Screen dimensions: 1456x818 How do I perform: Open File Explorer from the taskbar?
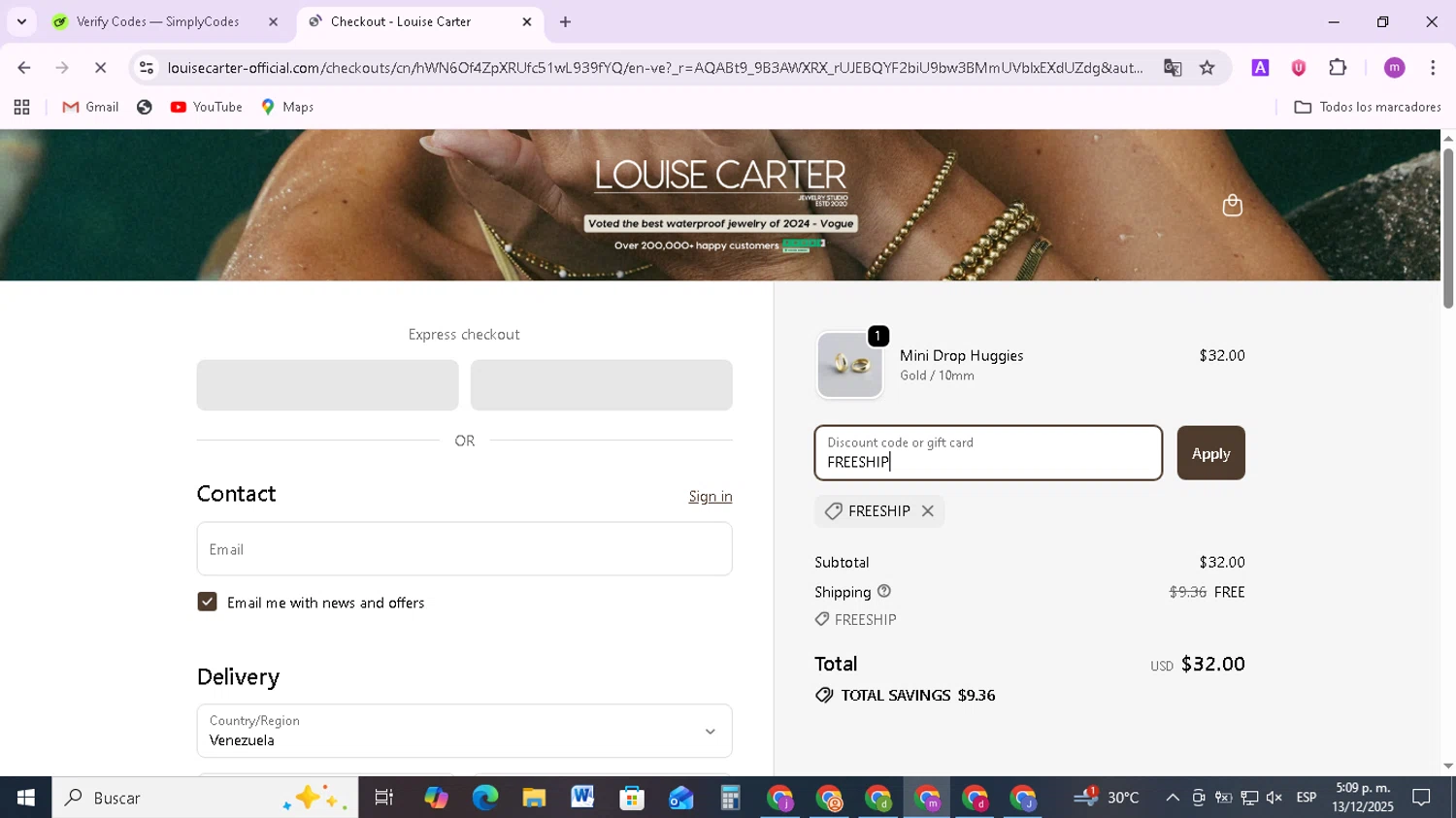click(534, 798)
